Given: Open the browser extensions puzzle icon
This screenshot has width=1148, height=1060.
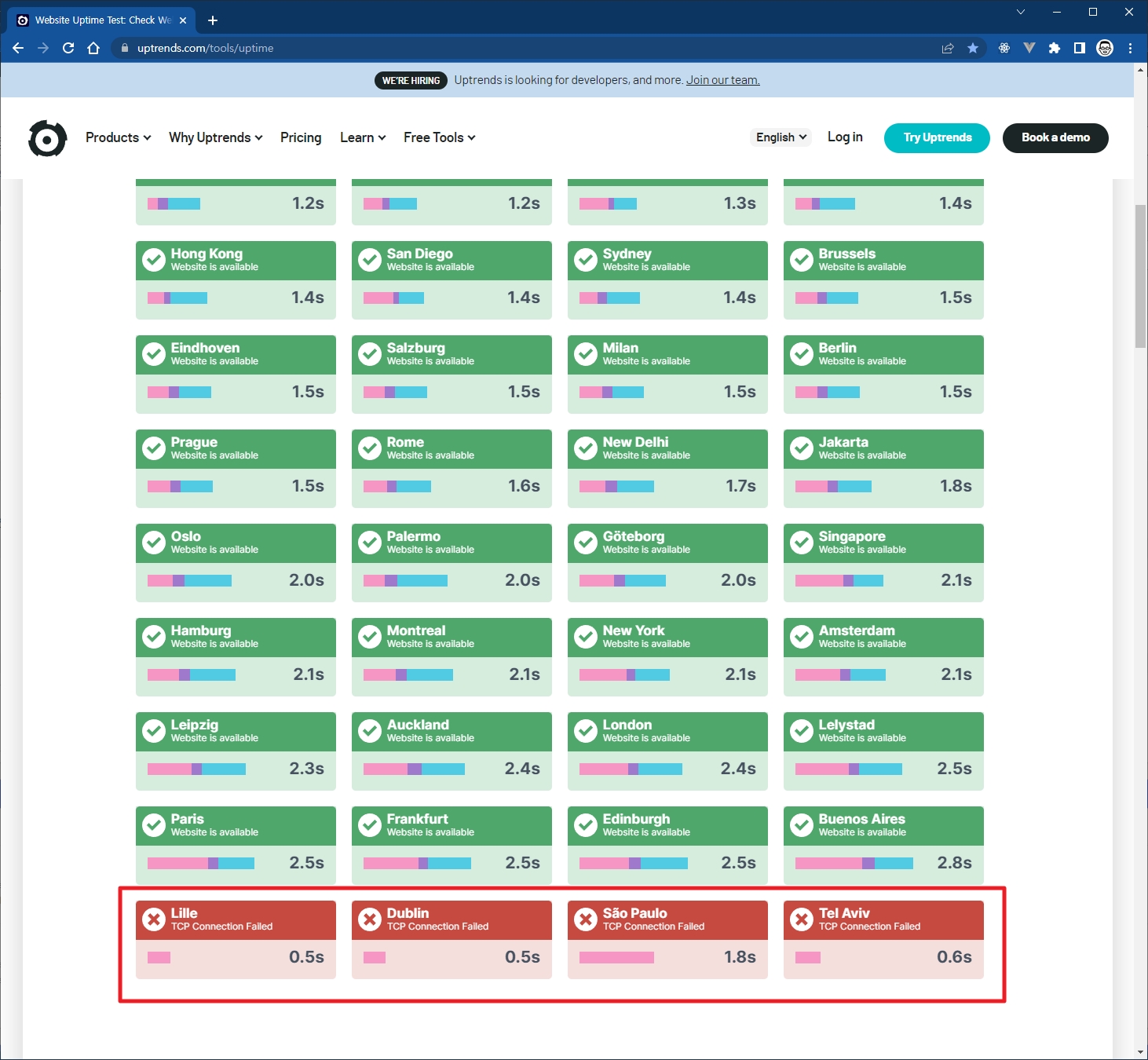Looking at the screenshot, I should point(1055,48).
